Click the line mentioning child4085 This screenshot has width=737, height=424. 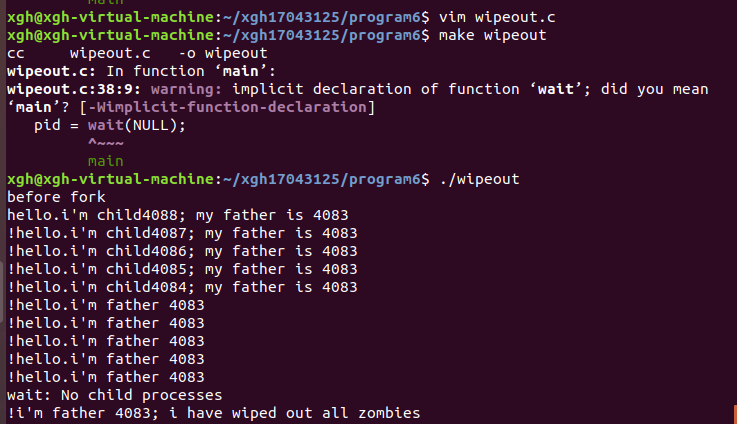(182, 269)
